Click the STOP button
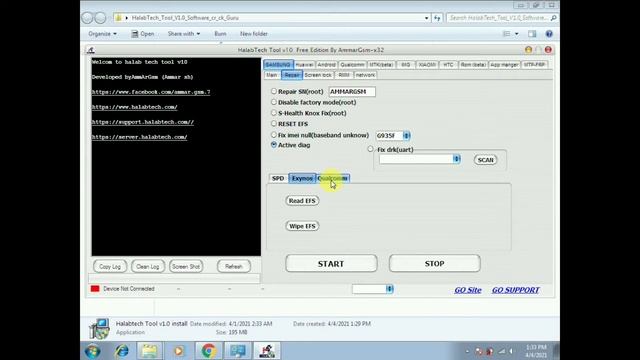The height and width of the screenshot is (360, 640). (434, 264)
